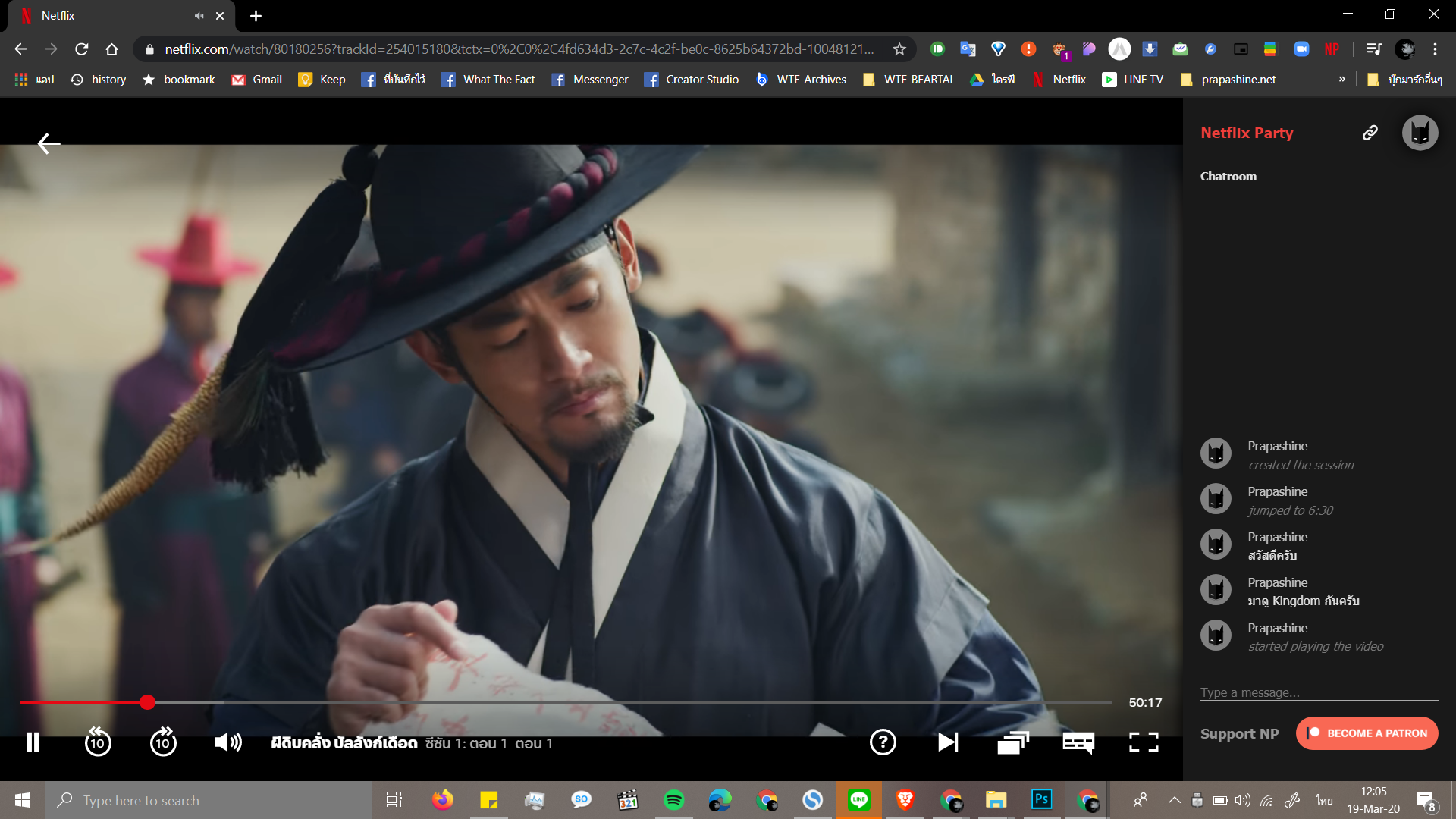This screenshot has width=1456, height=819.
Task: Open the media control playlist icon
Action: [1373, 49]
